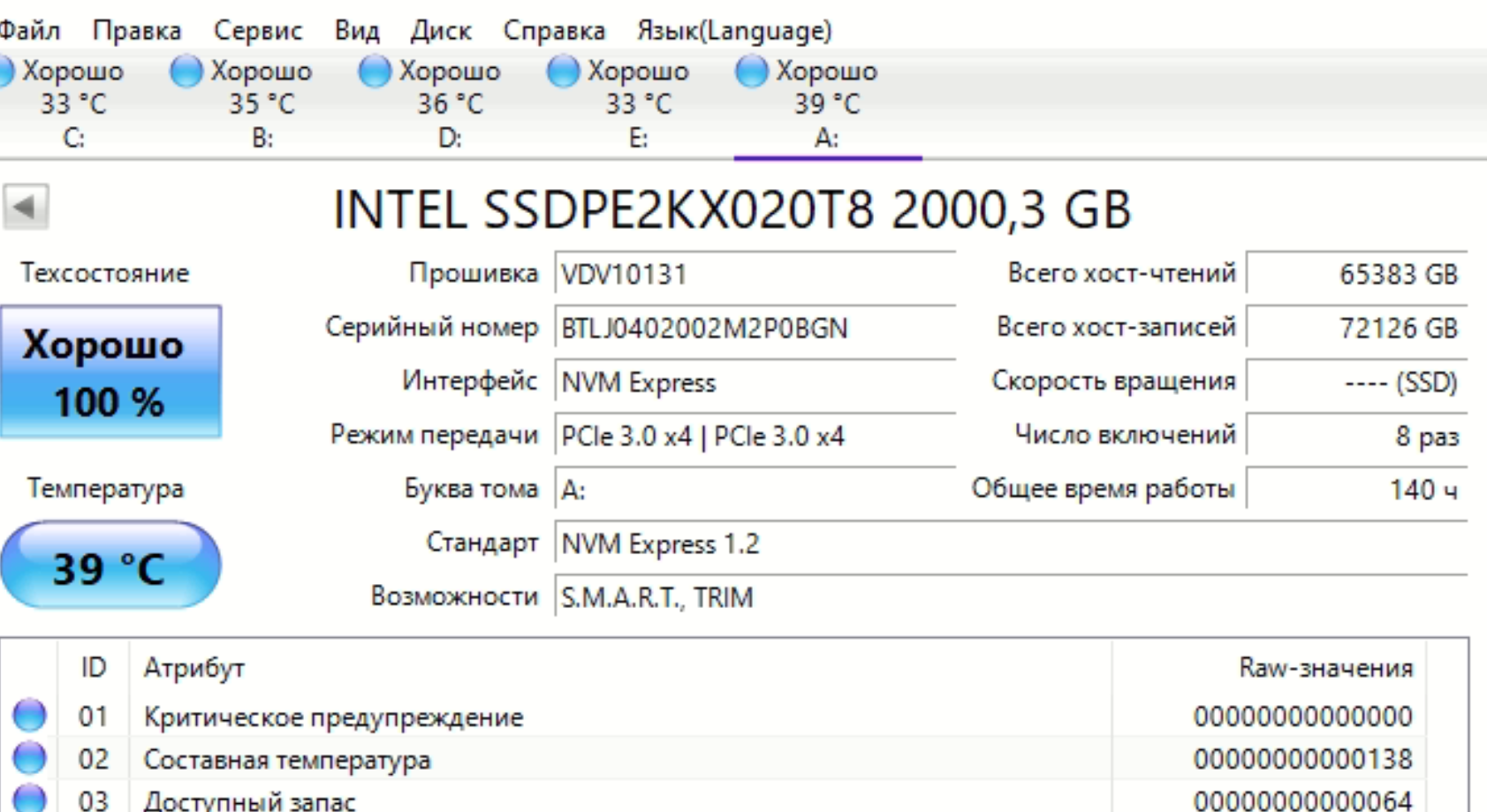Screen dimensions: 1487x812
Task: Click the firmware VDV10131 field
Action: pos(755,275)
